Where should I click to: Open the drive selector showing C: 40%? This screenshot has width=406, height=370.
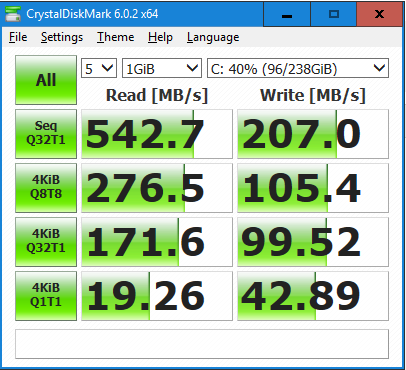coord(298,68)
